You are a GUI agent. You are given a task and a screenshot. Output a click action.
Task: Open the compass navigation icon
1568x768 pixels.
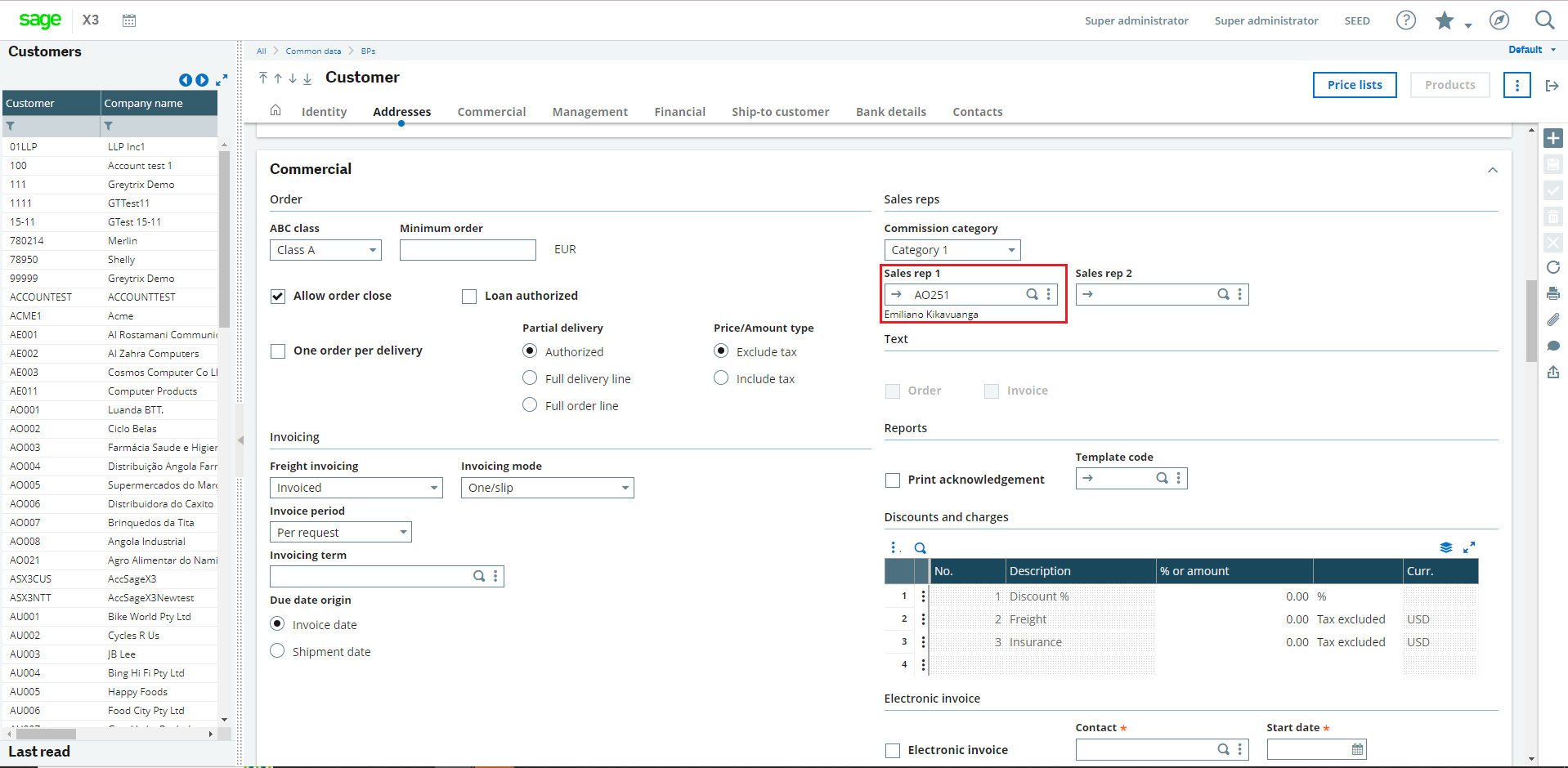click(x=1499, y=20)
